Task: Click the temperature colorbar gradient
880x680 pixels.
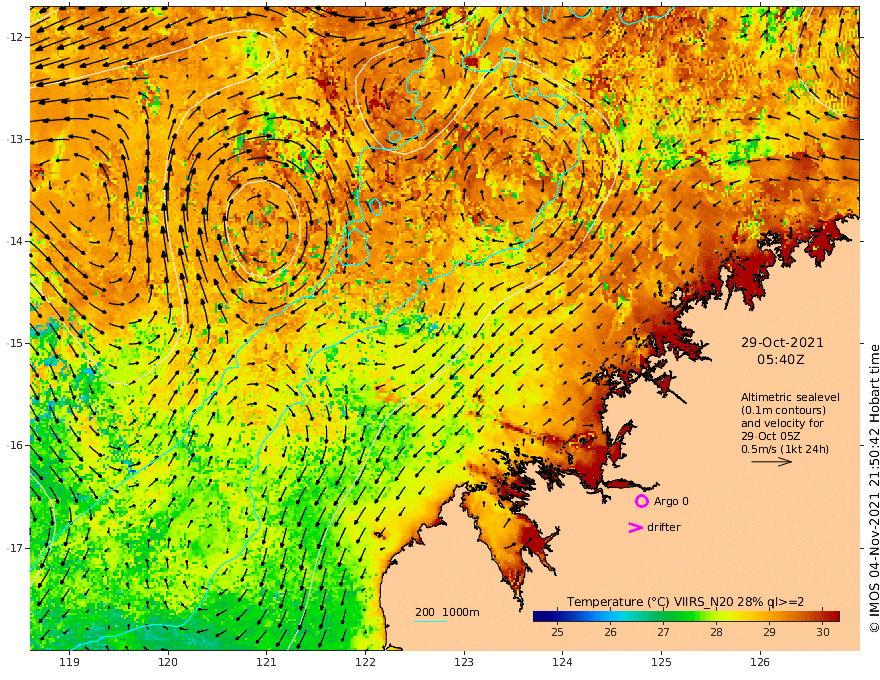Action: 686,616
